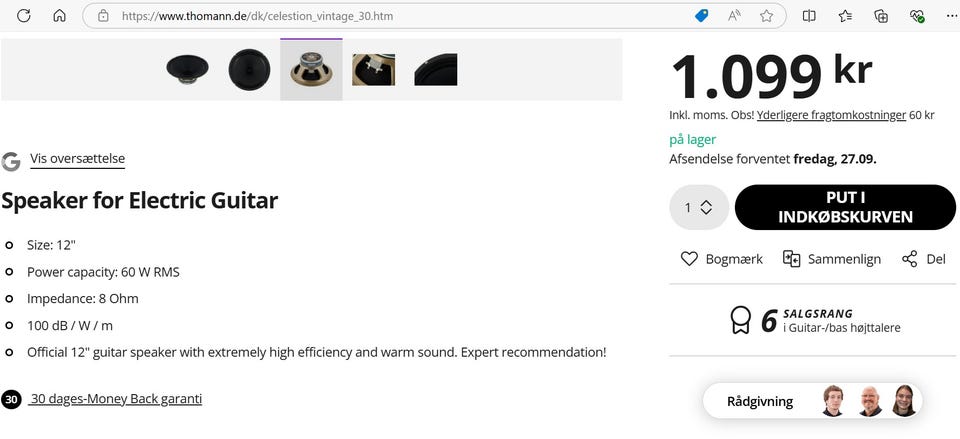This screenshot has height=439, width=960.
Task: Refresh the Thomann page
Action: point(24,16)
